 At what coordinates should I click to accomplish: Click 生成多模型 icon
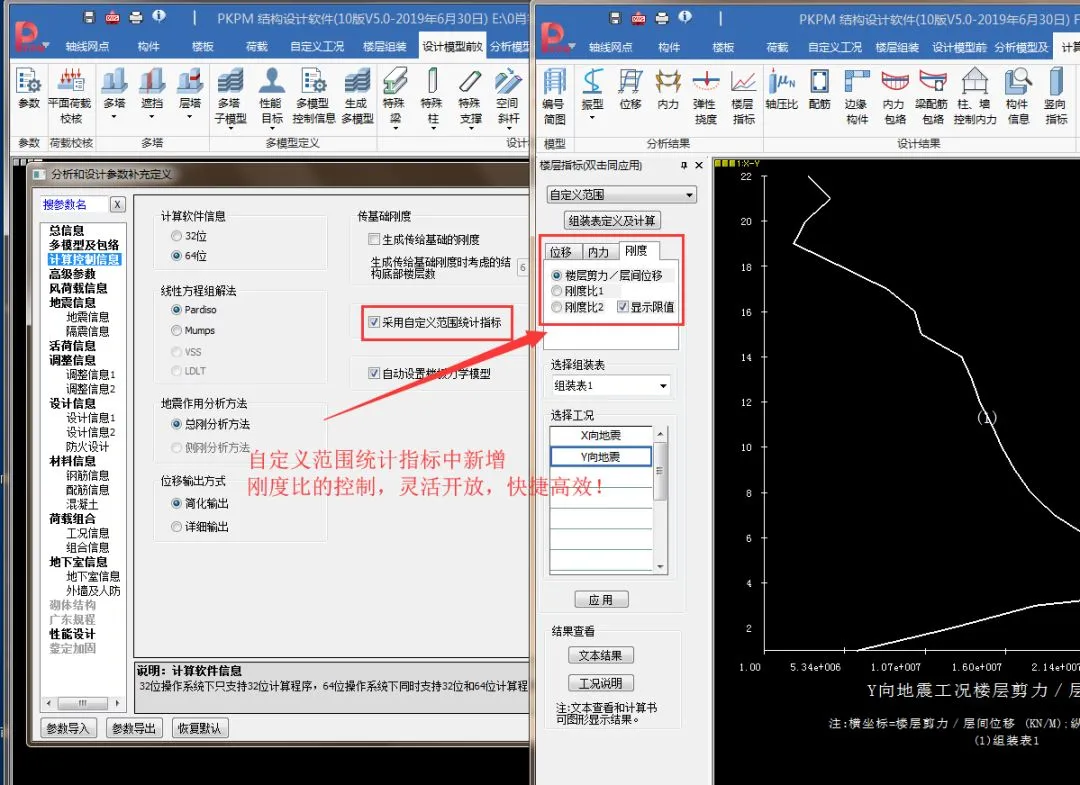click(x=357, y=95)
